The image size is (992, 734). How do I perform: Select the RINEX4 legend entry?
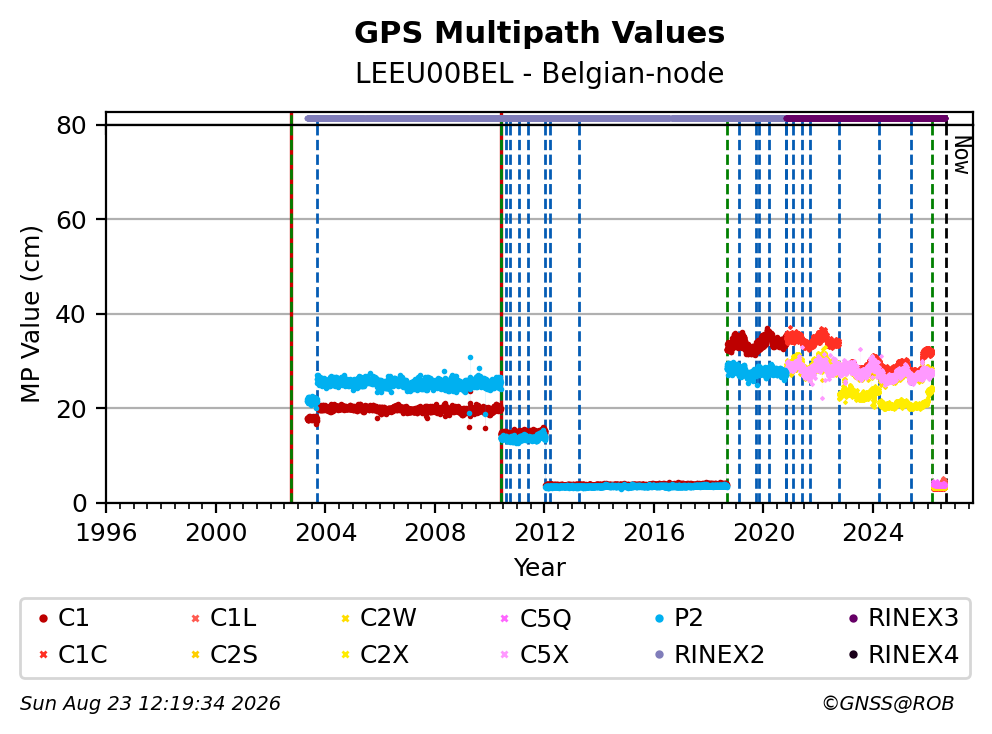click(903, 654)
